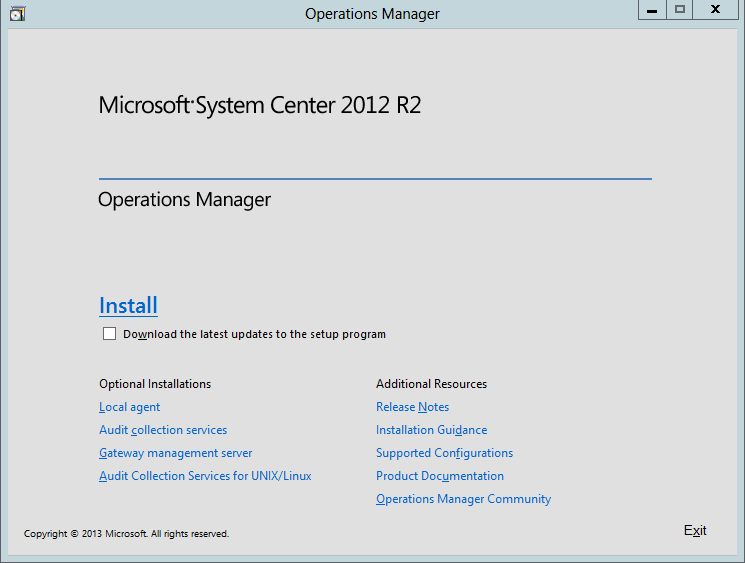Close the Operations Manager setup window
745x563 pixels.
click(x=715, y=10)
